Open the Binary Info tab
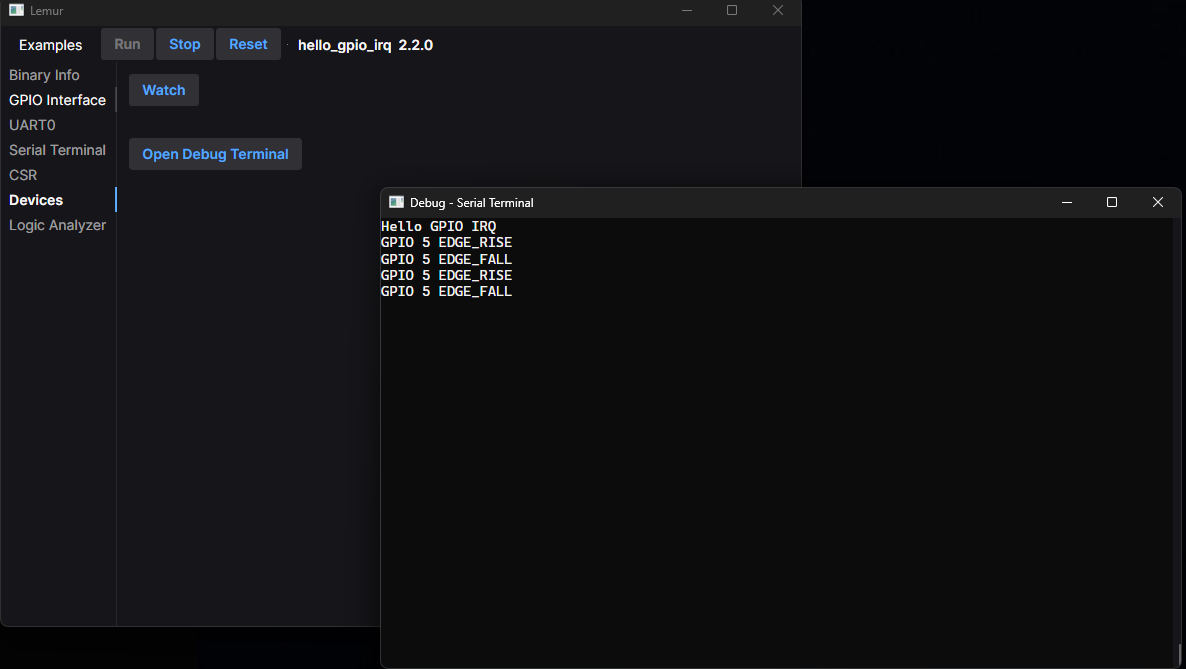The width and height of the screenshot is (1186, 669). click(x=44, y=75)
